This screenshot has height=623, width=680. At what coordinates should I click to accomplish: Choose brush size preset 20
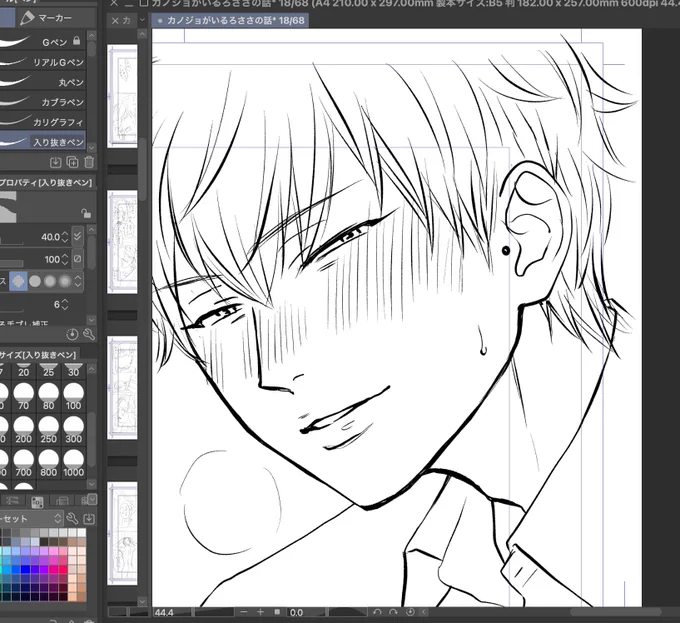click(23, 371)
